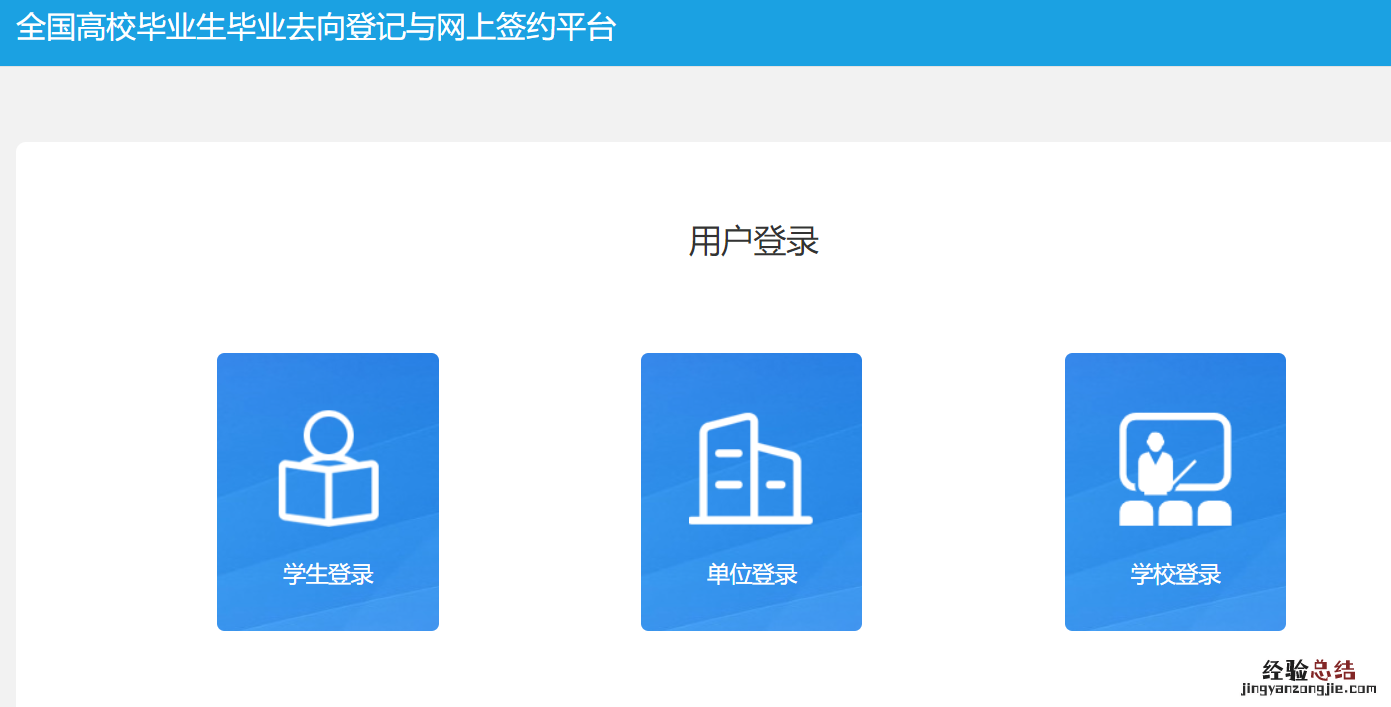The image size is (1391, 707).
Task: Open the 学校登录 label
Action: pos(1175,575)
